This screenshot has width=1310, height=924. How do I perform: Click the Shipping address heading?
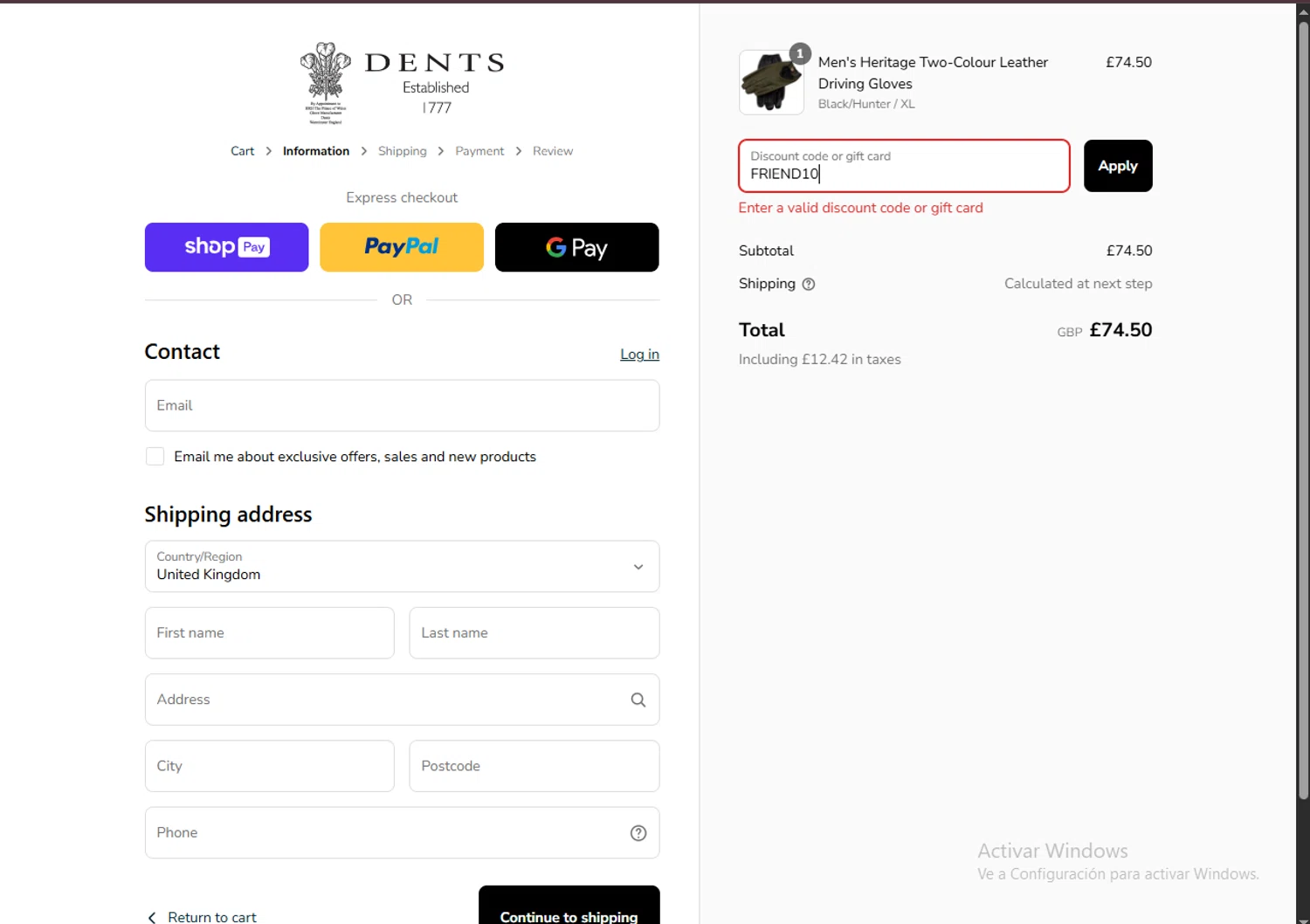coord(228,514)
